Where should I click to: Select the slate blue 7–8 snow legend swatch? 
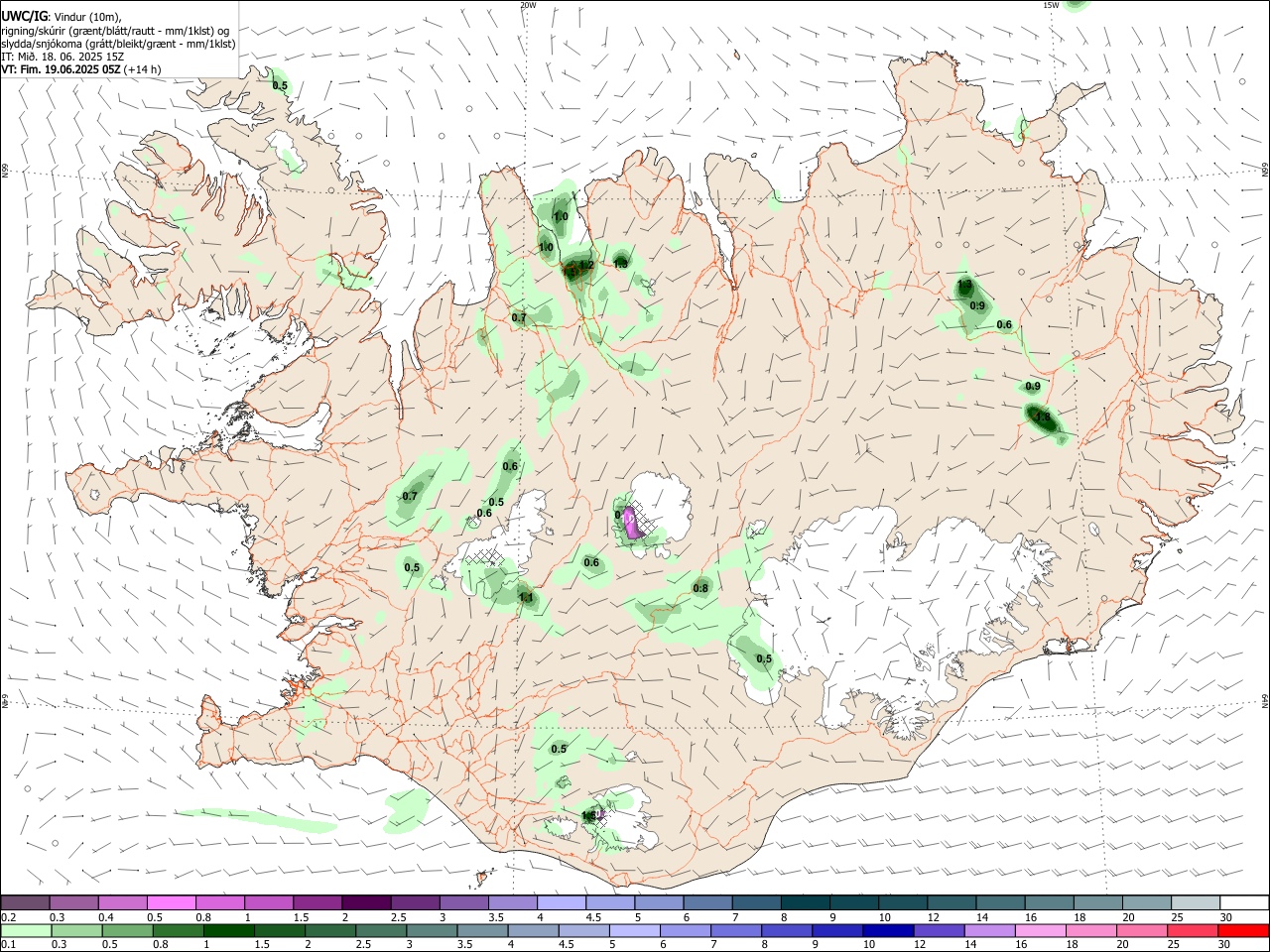coord(756,903)
